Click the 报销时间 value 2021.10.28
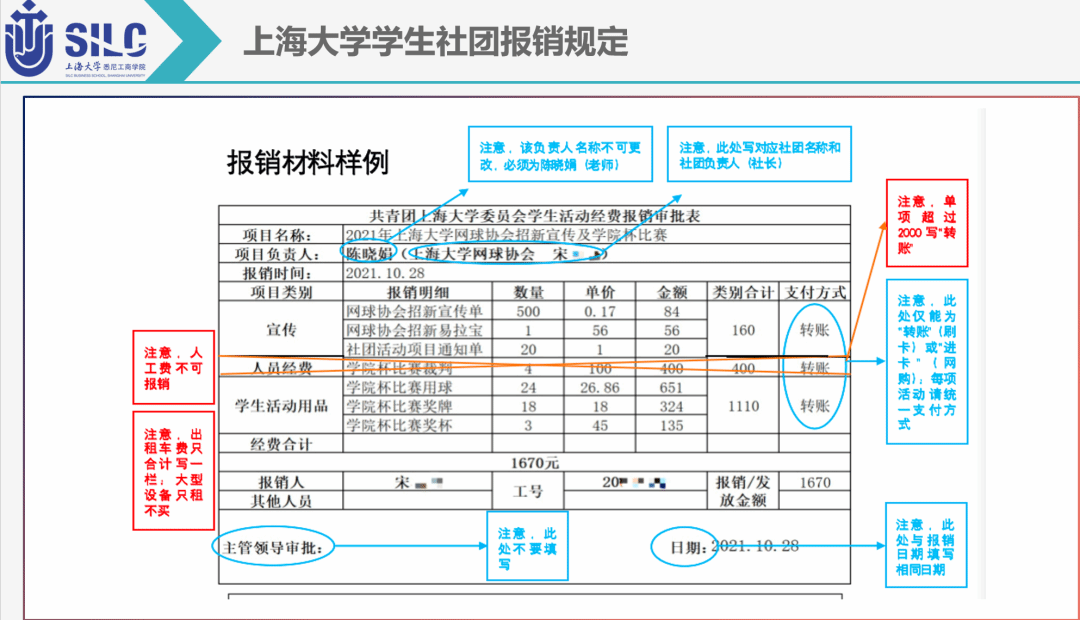This screenshot has height=620, width=1080. (383, 273)
